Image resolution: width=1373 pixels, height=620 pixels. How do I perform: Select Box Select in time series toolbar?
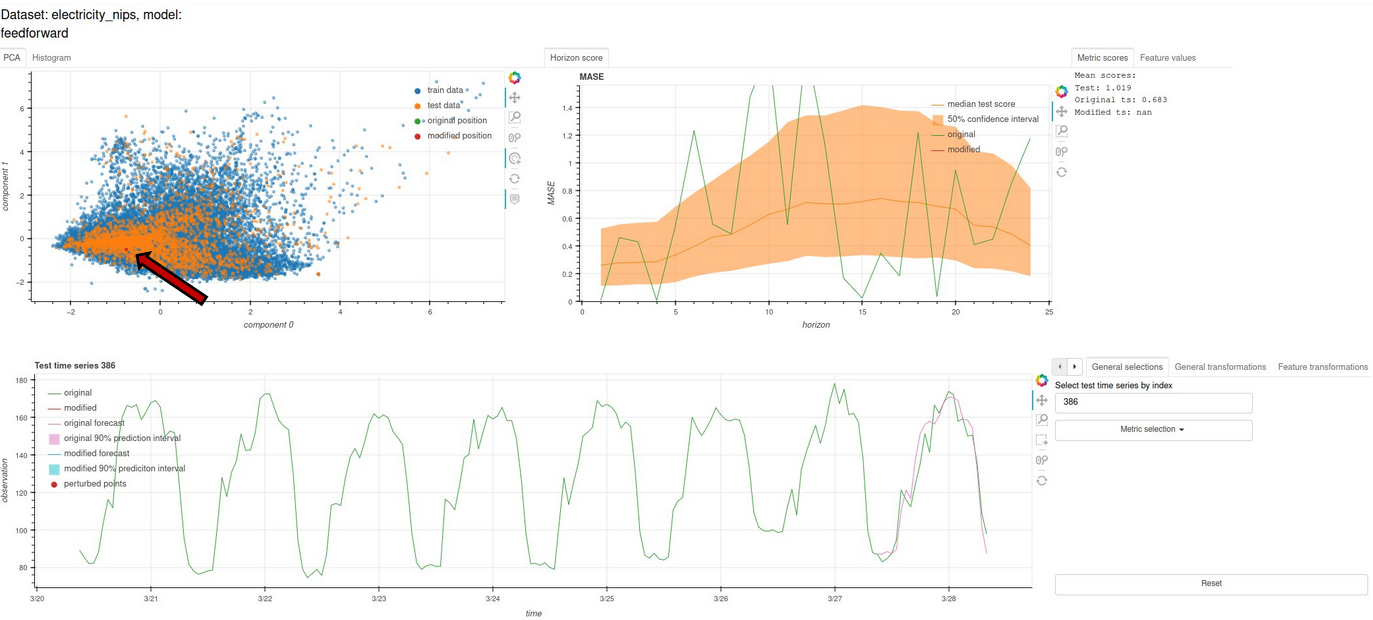1041,440
